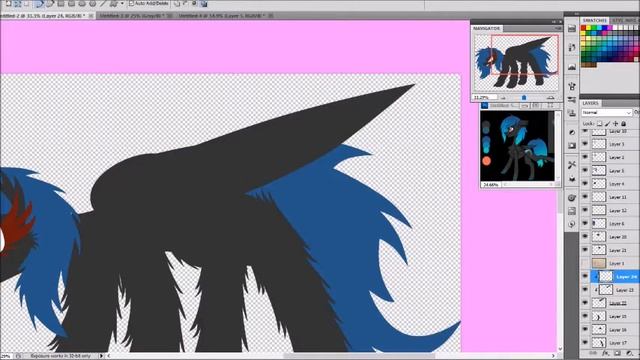Zoom out using Navigator small mountain icon
This screenshot has height=360, width=640.
click(x=503, y=98)
